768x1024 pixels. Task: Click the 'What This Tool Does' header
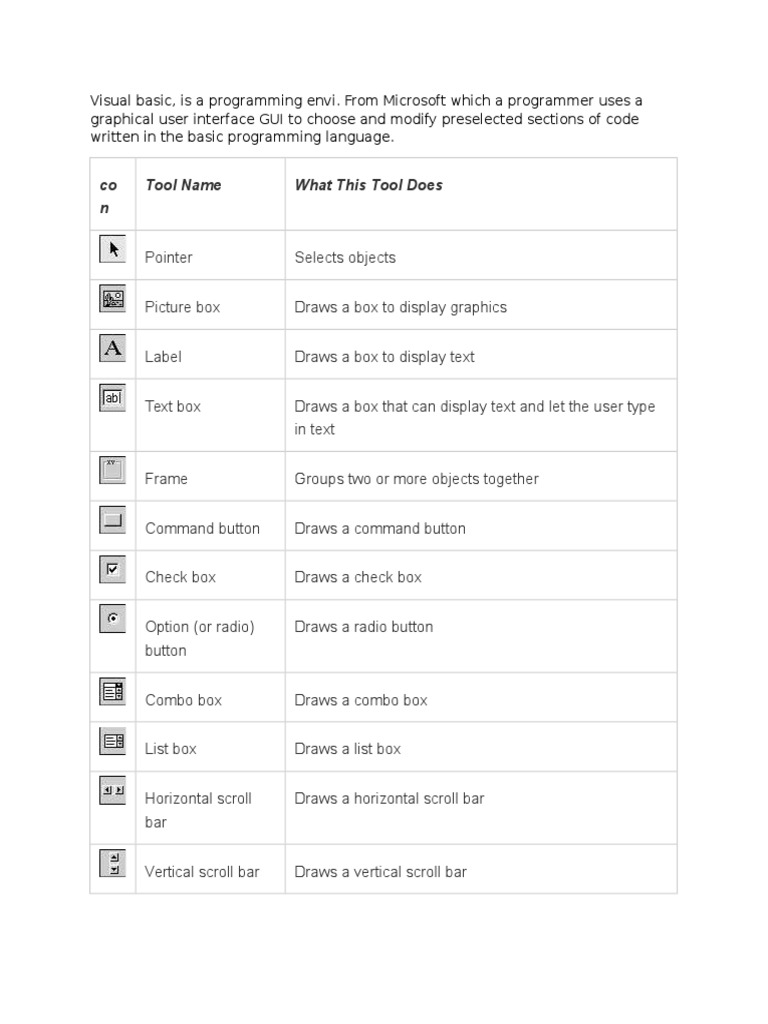pyautogui.click(x=368, y=185)
